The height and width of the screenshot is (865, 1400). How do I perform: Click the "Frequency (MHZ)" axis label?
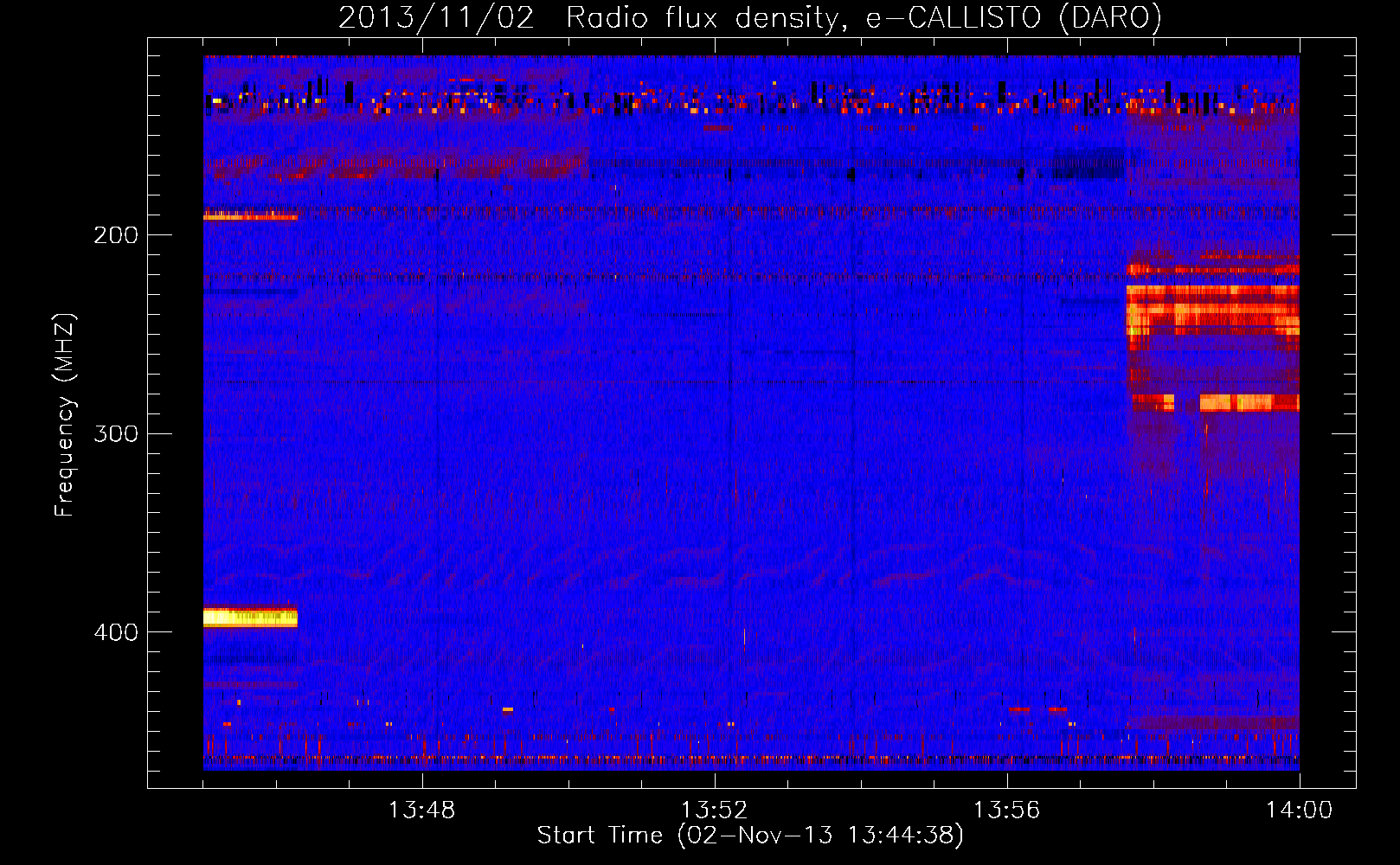(65, 415)
